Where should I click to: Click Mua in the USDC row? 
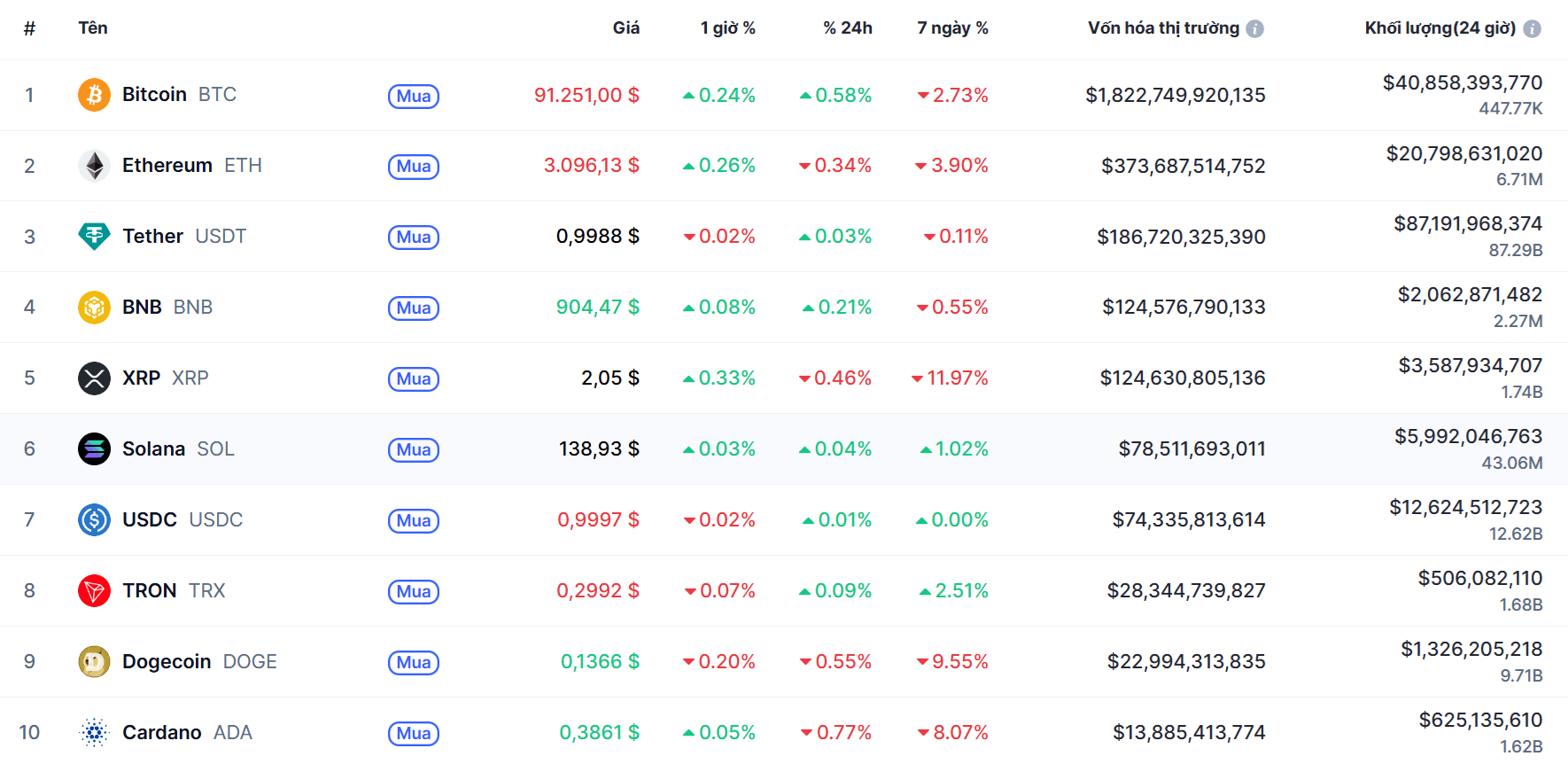(x=414, y=521)
